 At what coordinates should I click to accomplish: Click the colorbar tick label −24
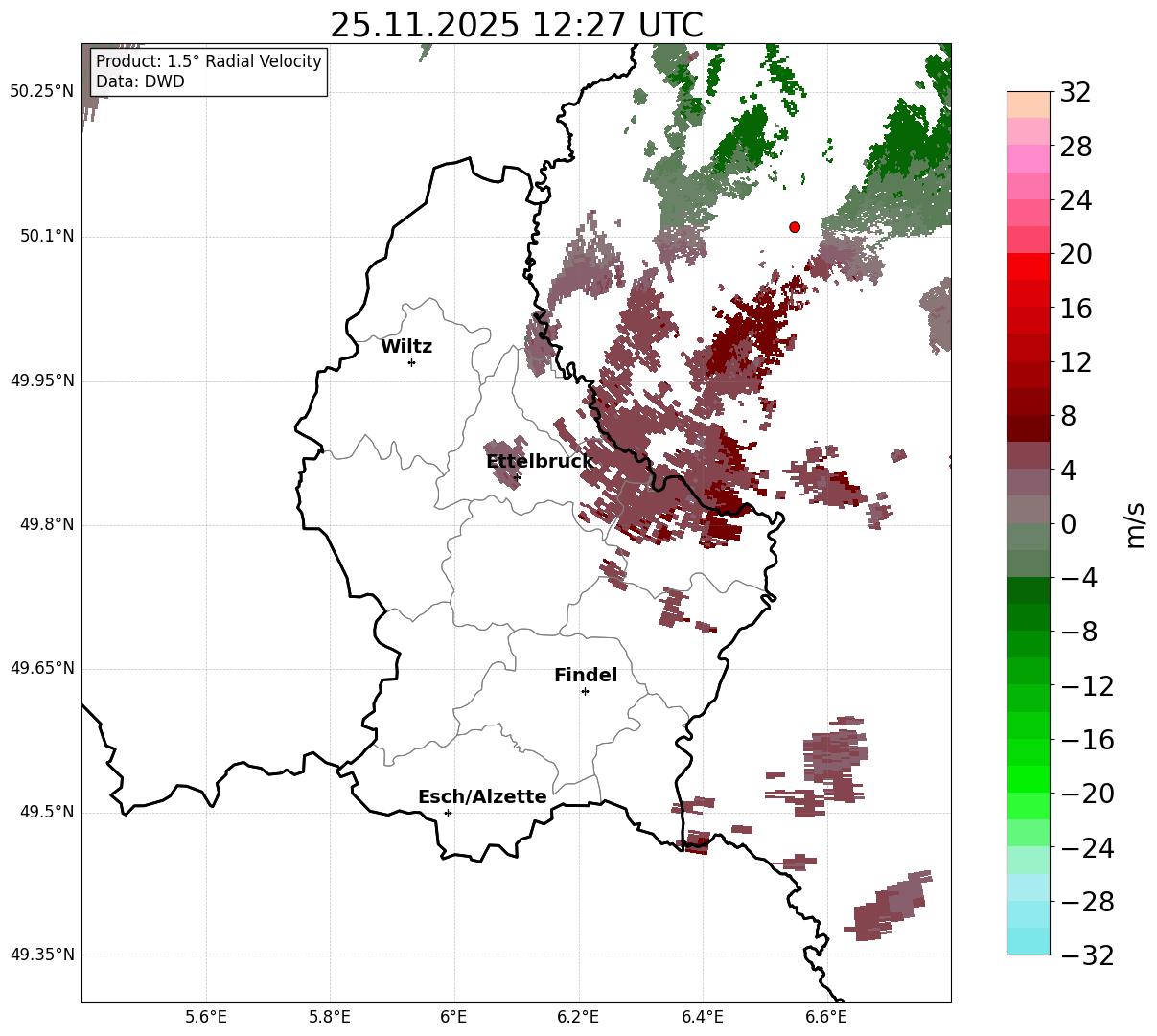(x=1087, y=847)
